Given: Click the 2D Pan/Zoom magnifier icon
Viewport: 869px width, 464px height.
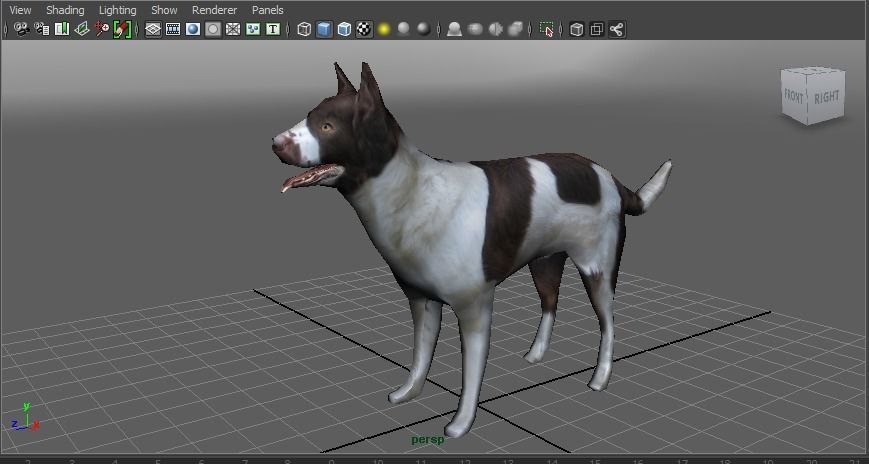Looking at the screenshot, I should [x=102, y=29].
